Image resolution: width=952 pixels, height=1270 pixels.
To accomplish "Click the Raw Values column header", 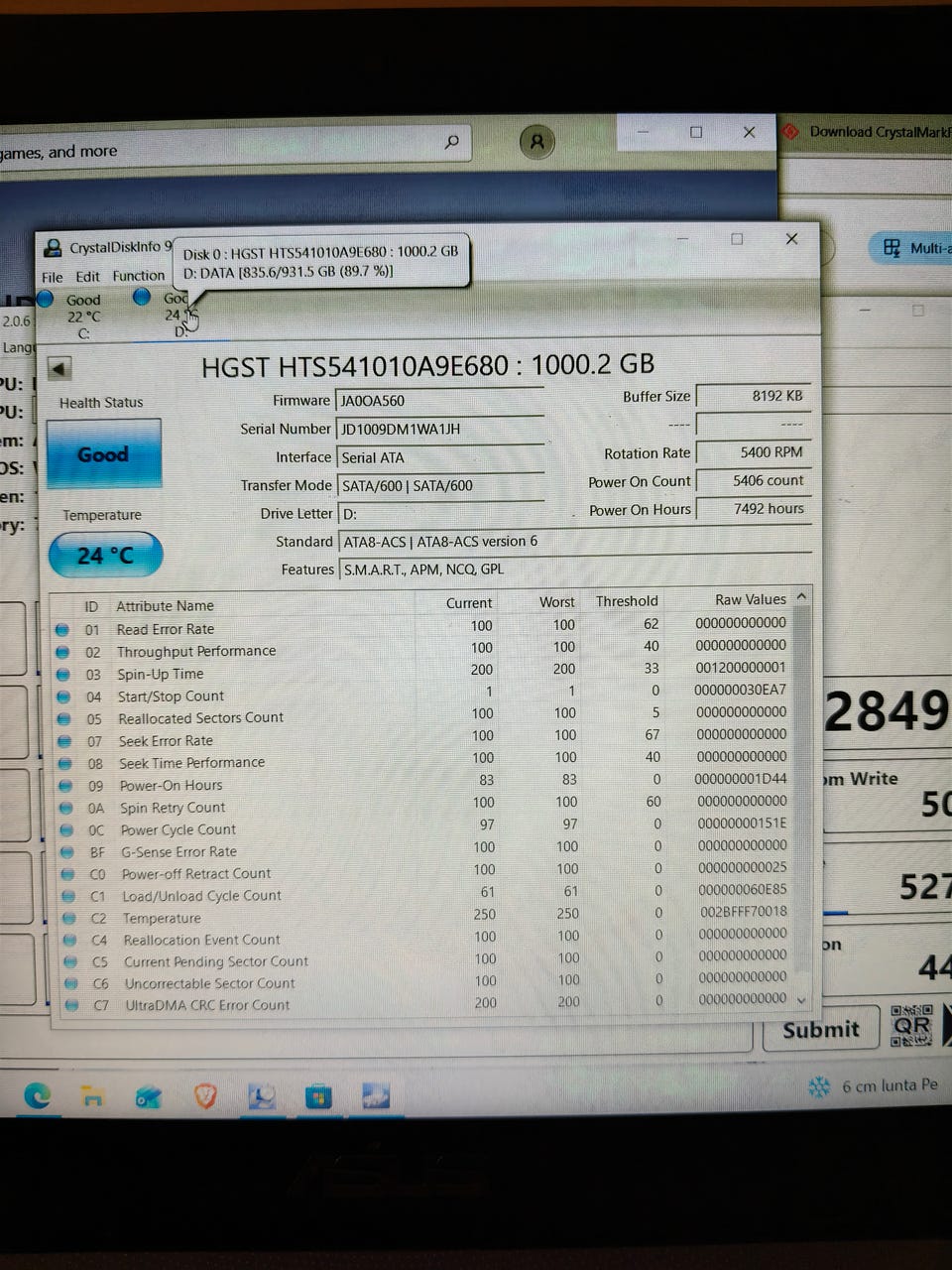I will pos(750,599).
